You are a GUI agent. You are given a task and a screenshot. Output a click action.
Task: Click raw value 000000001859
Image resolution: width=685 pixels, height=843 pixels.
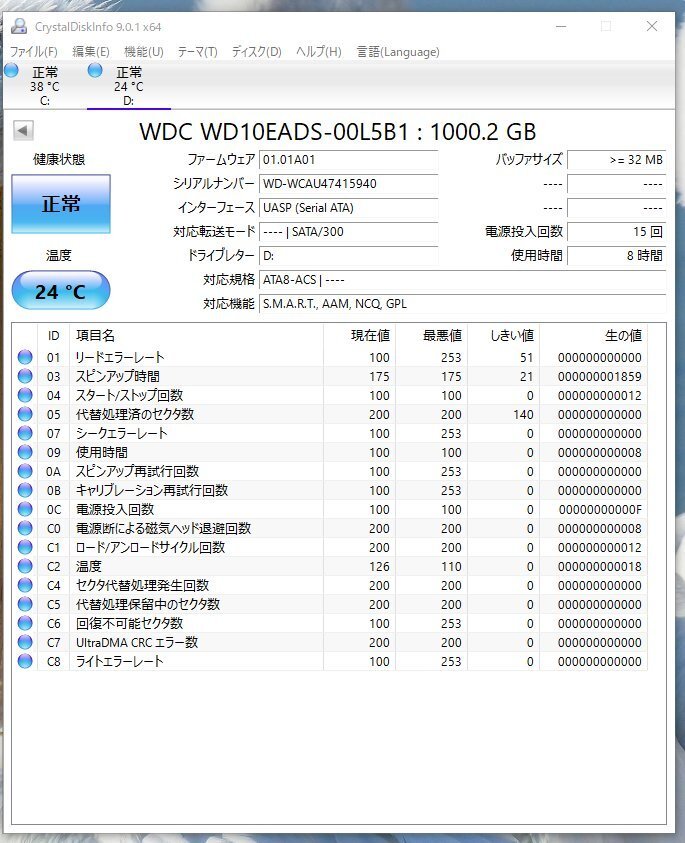[600, 376]
